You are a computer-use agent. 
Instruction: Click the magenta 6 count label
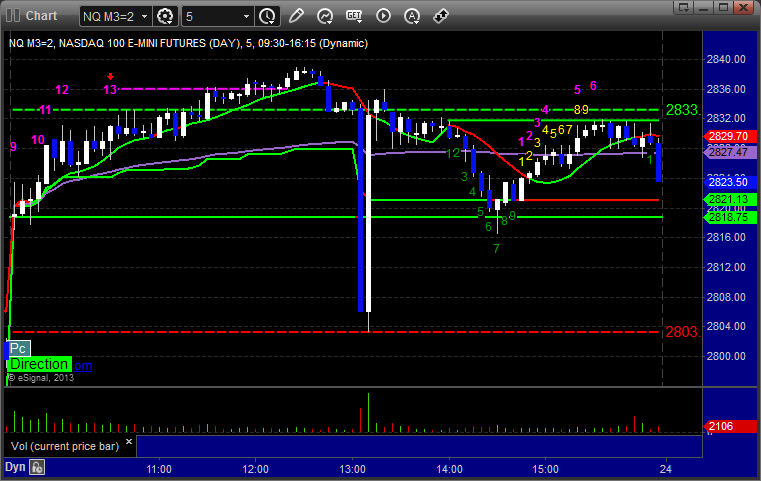coord(593,85)
